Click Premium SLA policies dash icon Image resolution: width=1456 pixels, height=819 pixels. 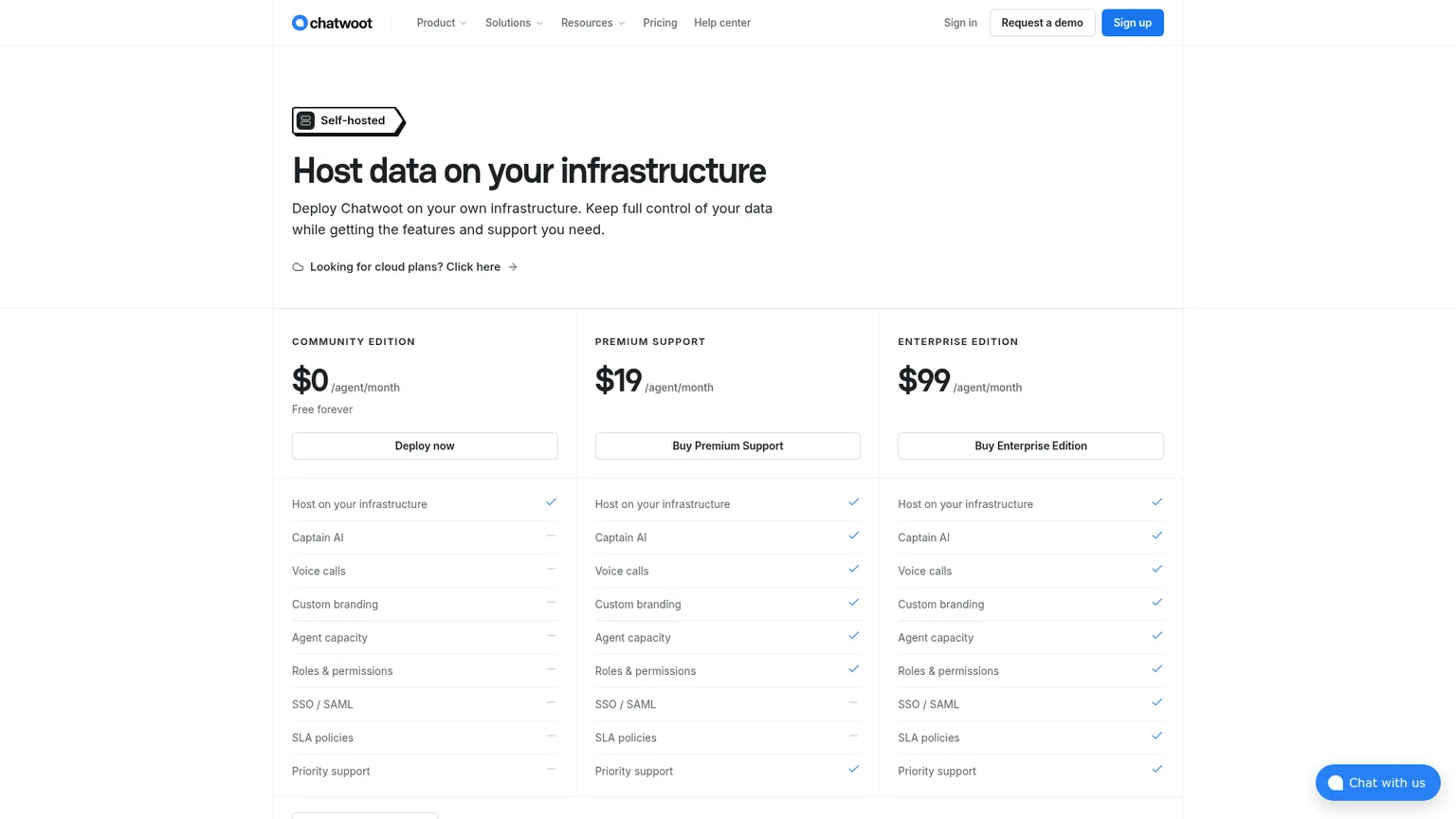point(854,736)
